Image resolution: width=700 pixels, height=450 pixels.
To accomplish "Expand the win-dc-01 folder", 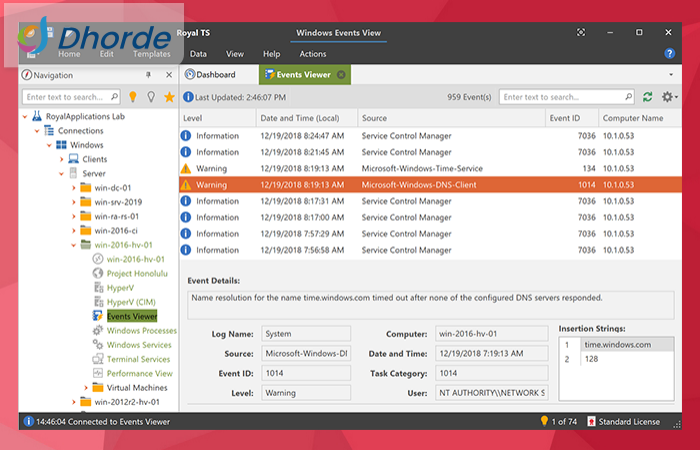I will tap(74, 187).
